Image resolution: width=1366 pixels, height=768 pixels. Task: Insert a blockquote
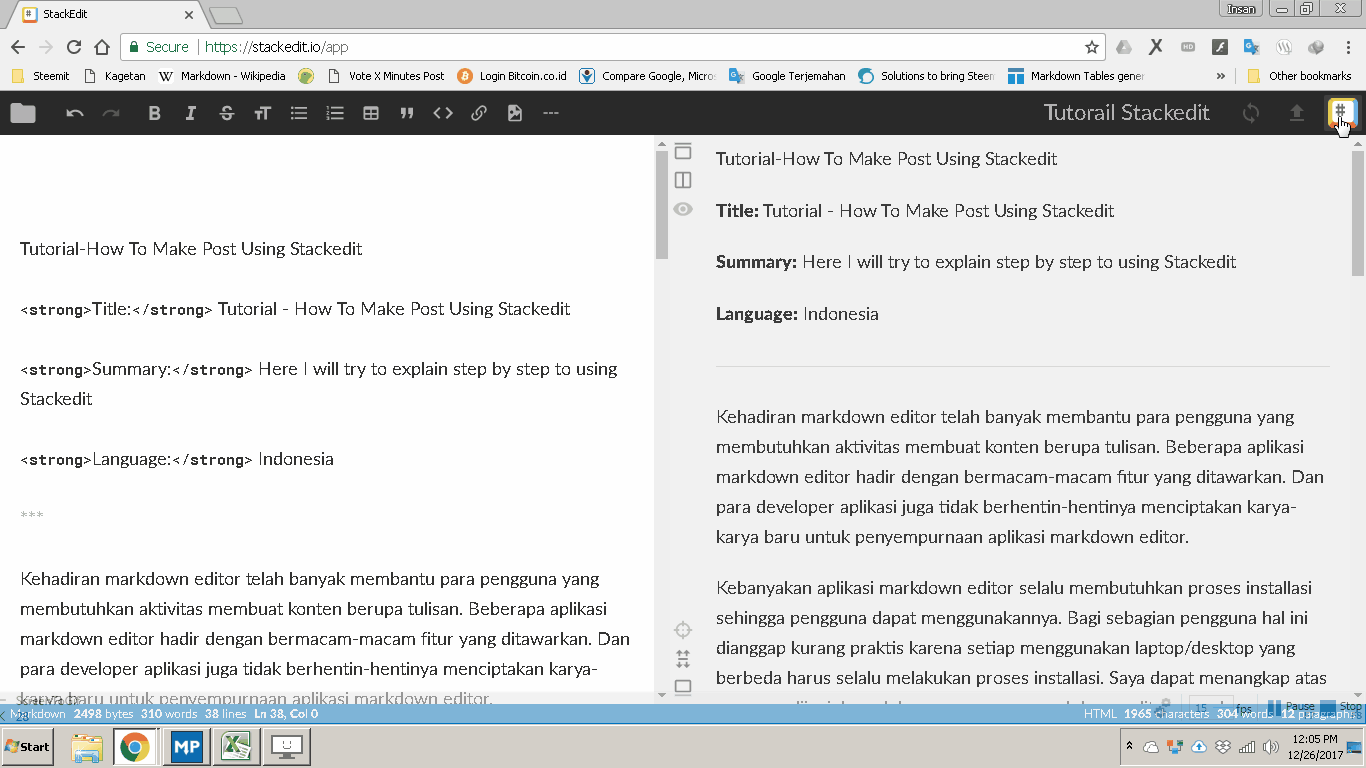click(407, 113)
